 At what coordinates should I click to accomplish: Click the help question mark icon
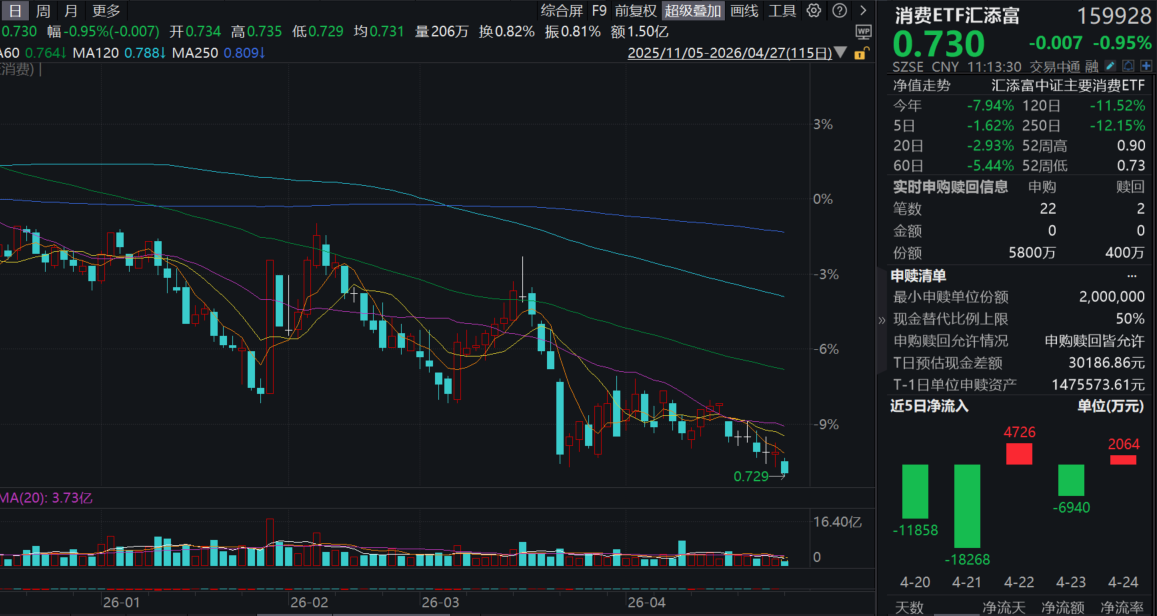pyautogui.click(x=838, y=11)
